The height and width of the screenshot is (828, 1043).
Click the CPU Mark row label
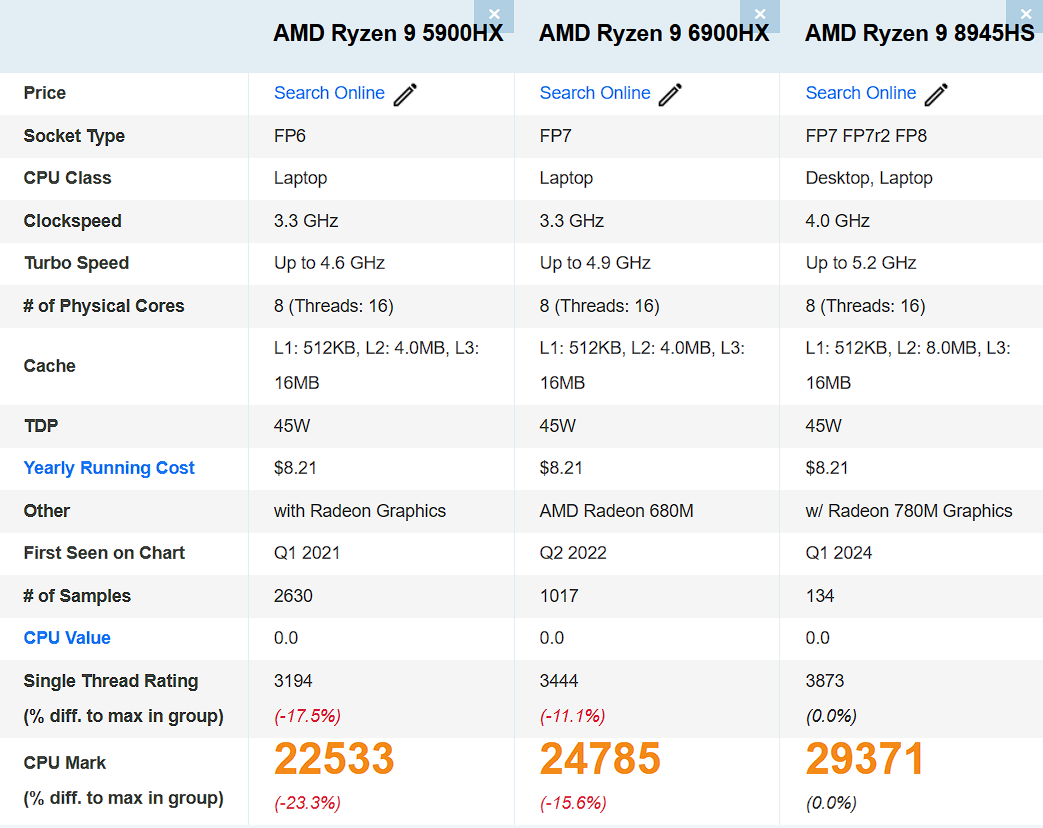(65, 763)
